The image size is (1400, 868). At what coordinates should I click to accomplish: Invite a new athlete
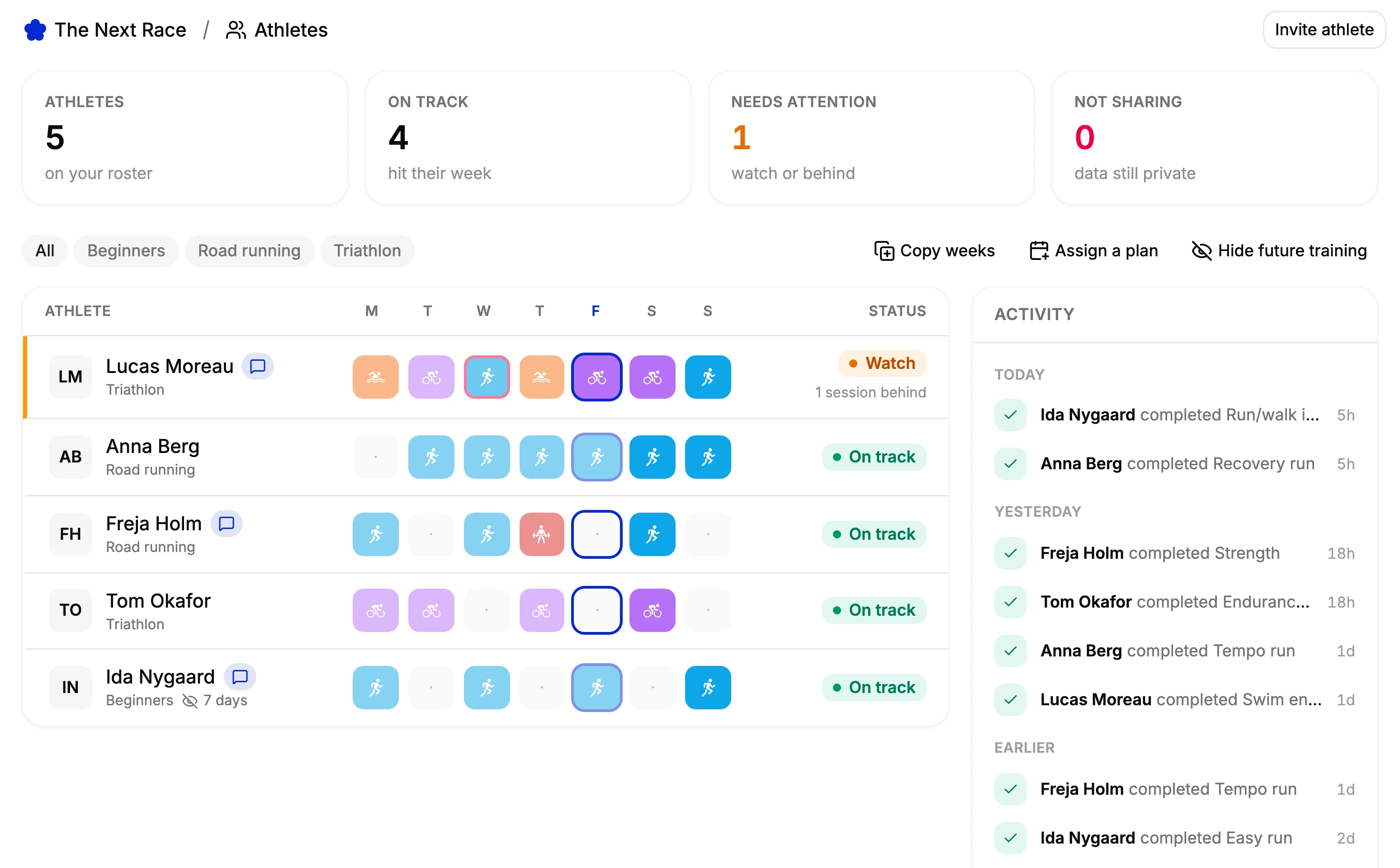click(1324, 30)
